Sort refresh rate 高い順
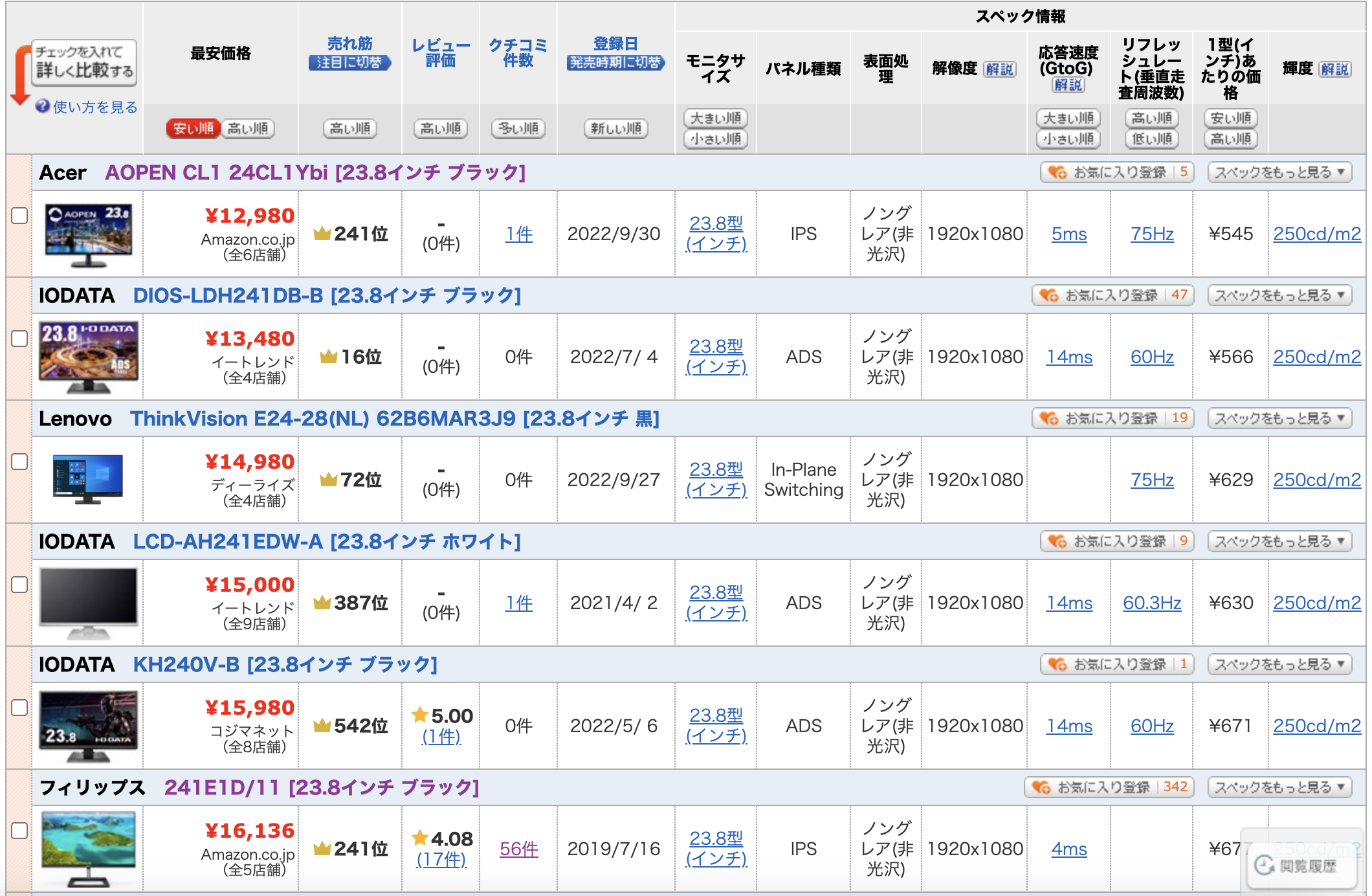The height and width of the screenshot is (896, 1372). 1152,118
